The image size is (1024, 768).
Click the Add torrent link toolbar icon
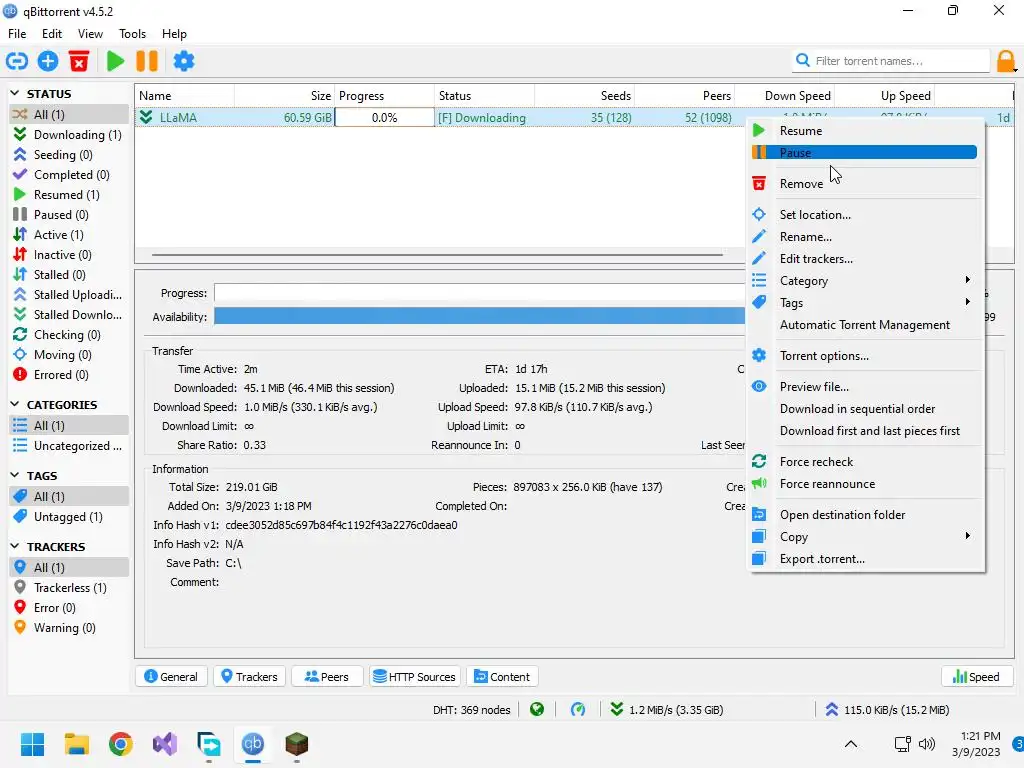17,61
